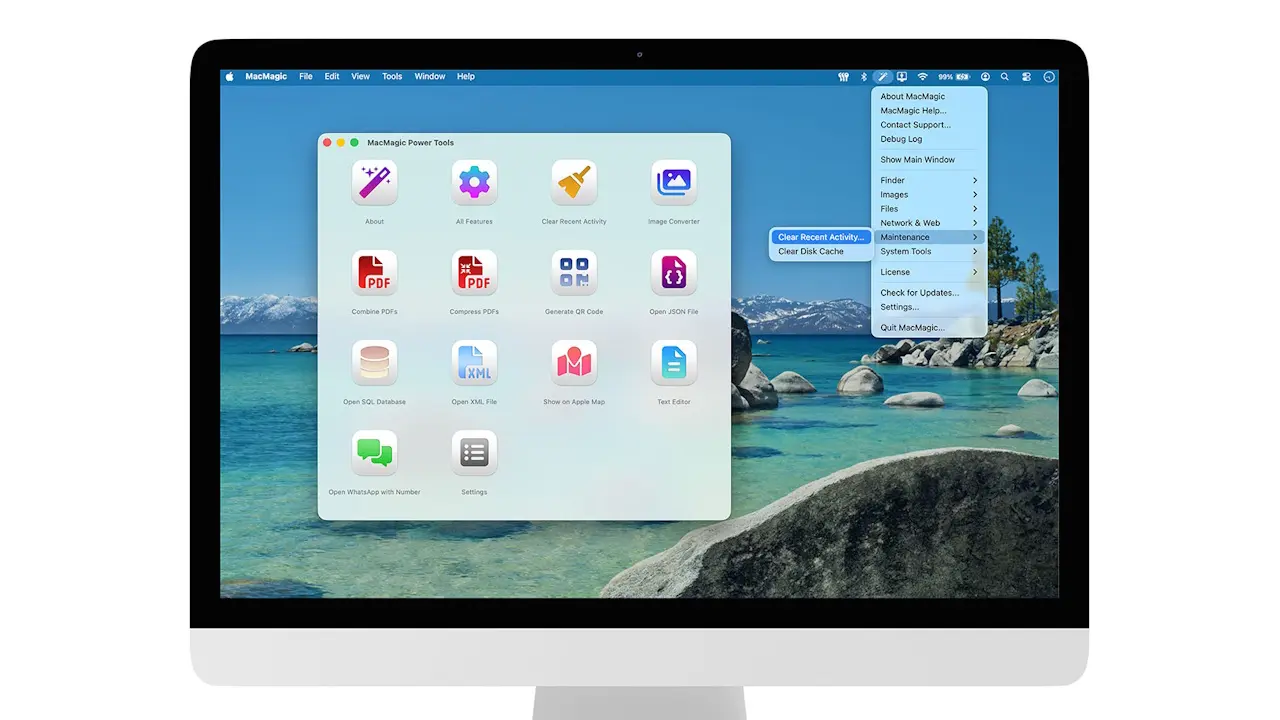Open the View menu
Viewport: 1280px width, 720px height.
tap(361, 76)
